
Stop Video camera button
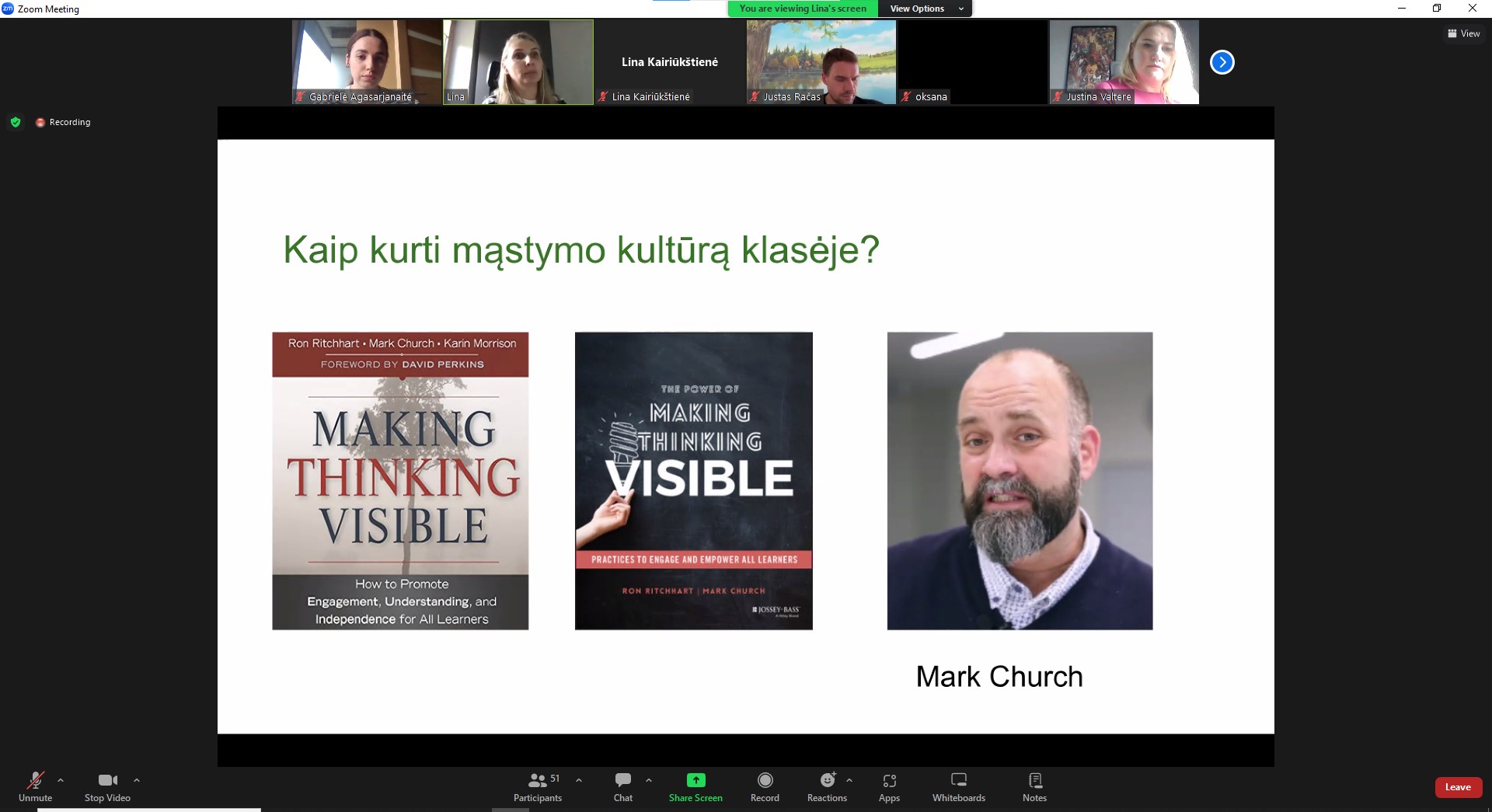point(107,786)
